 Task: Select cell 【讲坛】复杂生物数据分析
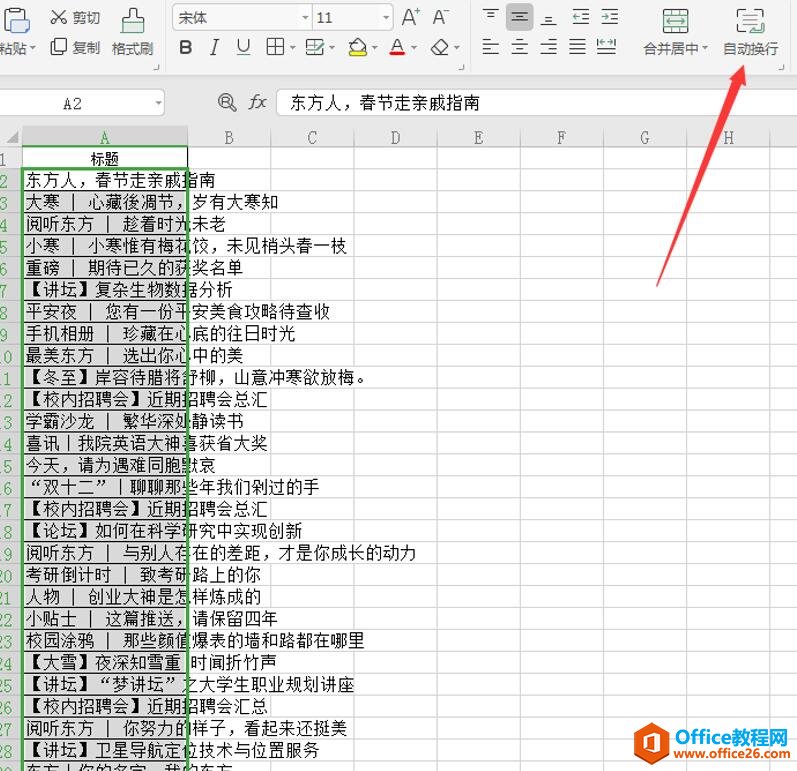[105, 290]
